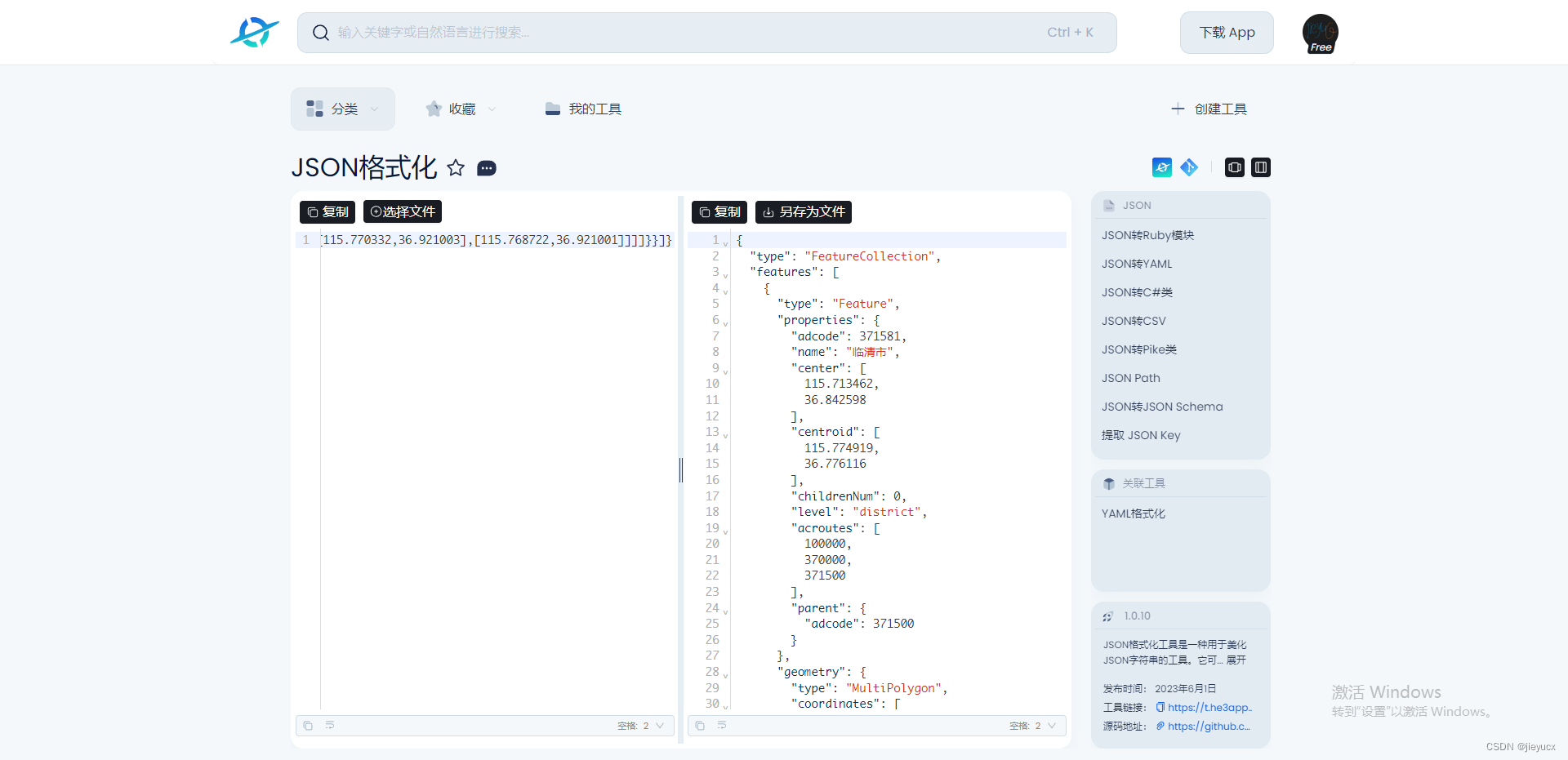1568x760 pixels.
Task: Click the JSON格式化 page title
Action: (364, 167)
